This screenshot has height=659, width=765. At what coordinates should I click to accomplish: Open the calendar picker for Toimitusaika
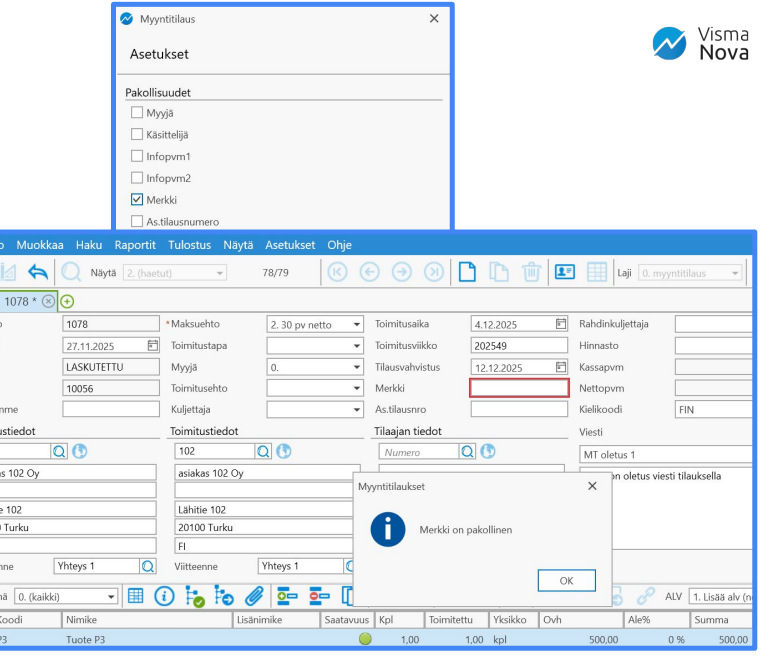tap(561, 324)
